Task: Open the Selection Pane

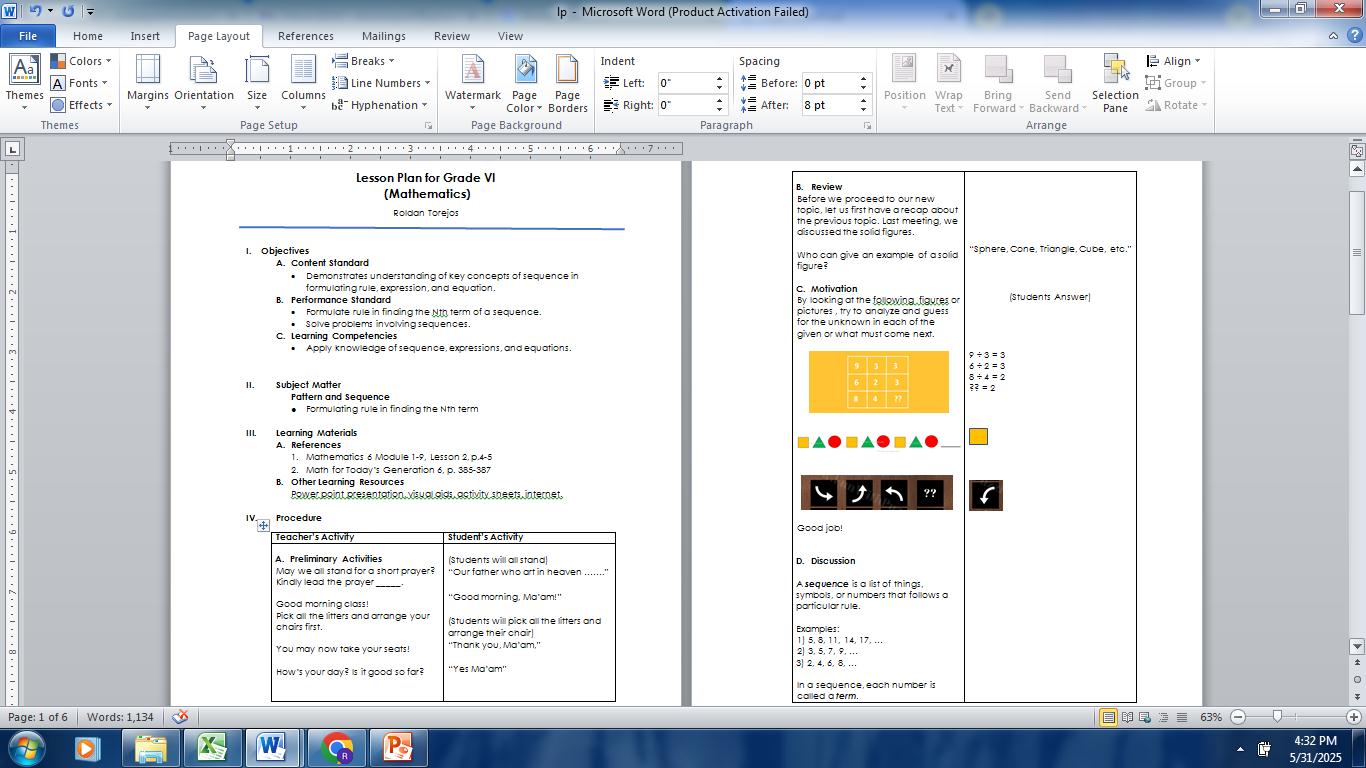Action: click(x=1115, y=83)
